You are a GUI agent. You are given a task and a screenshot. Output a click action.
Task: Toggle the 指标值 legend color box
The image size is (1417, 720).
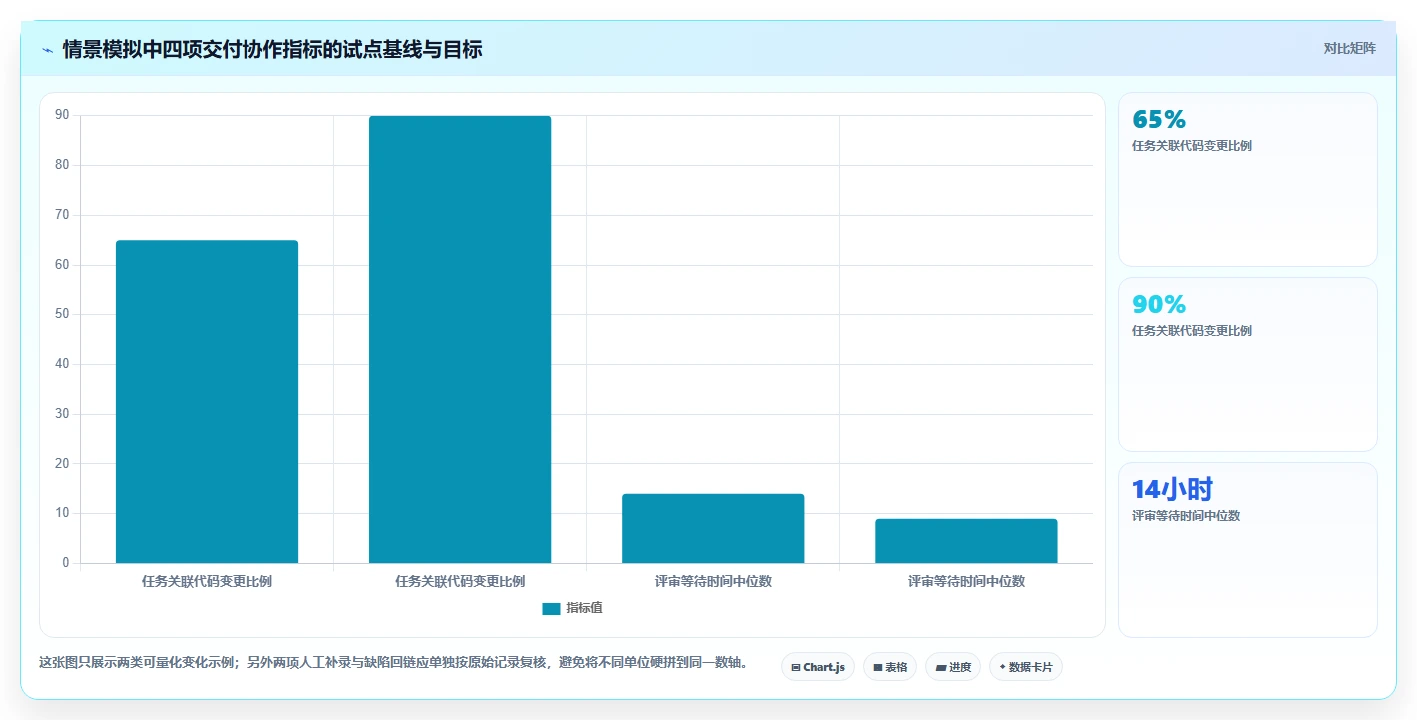551,609
